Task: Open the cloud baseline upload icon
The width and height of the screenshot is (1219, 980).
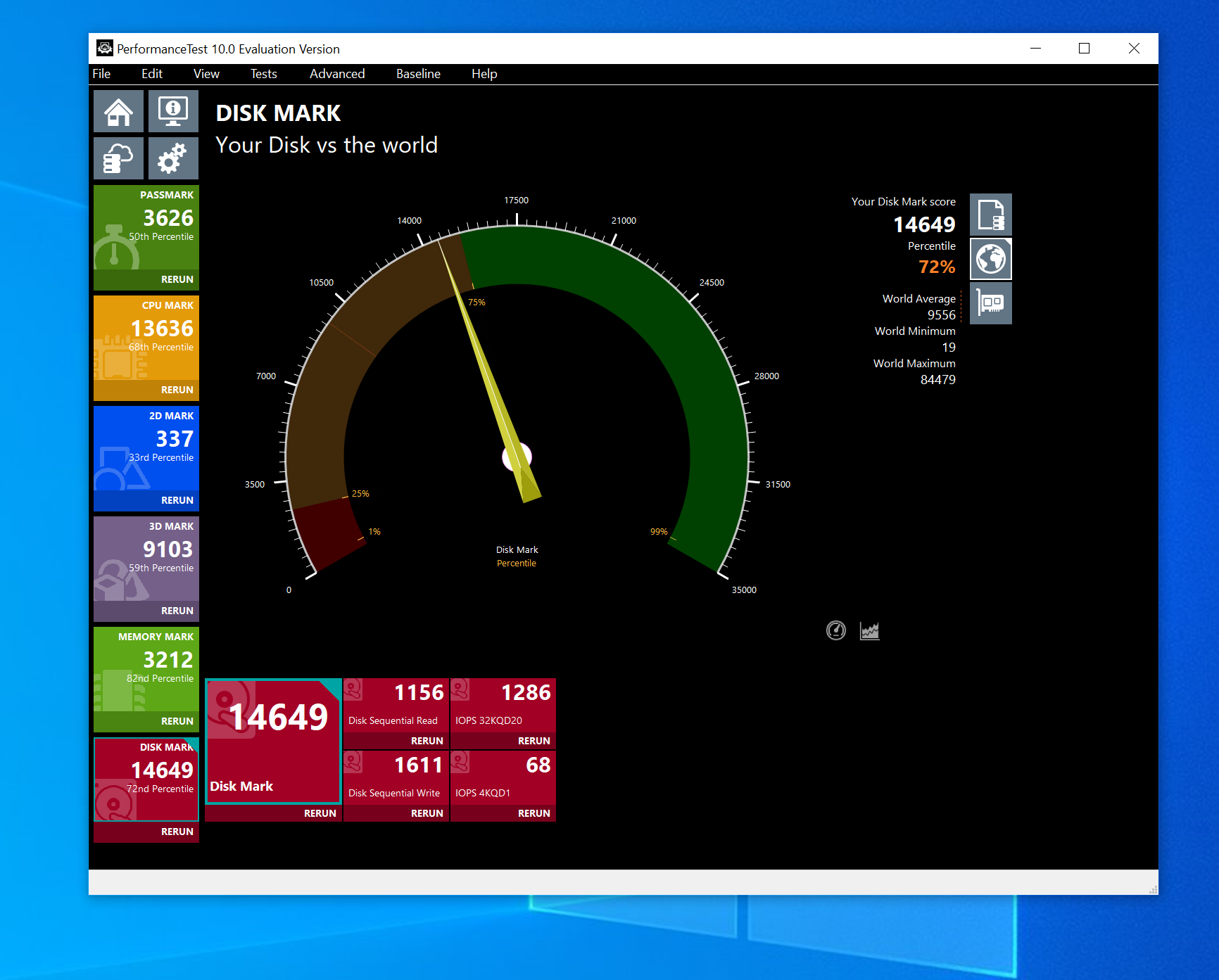Action: tap(118, 158)
